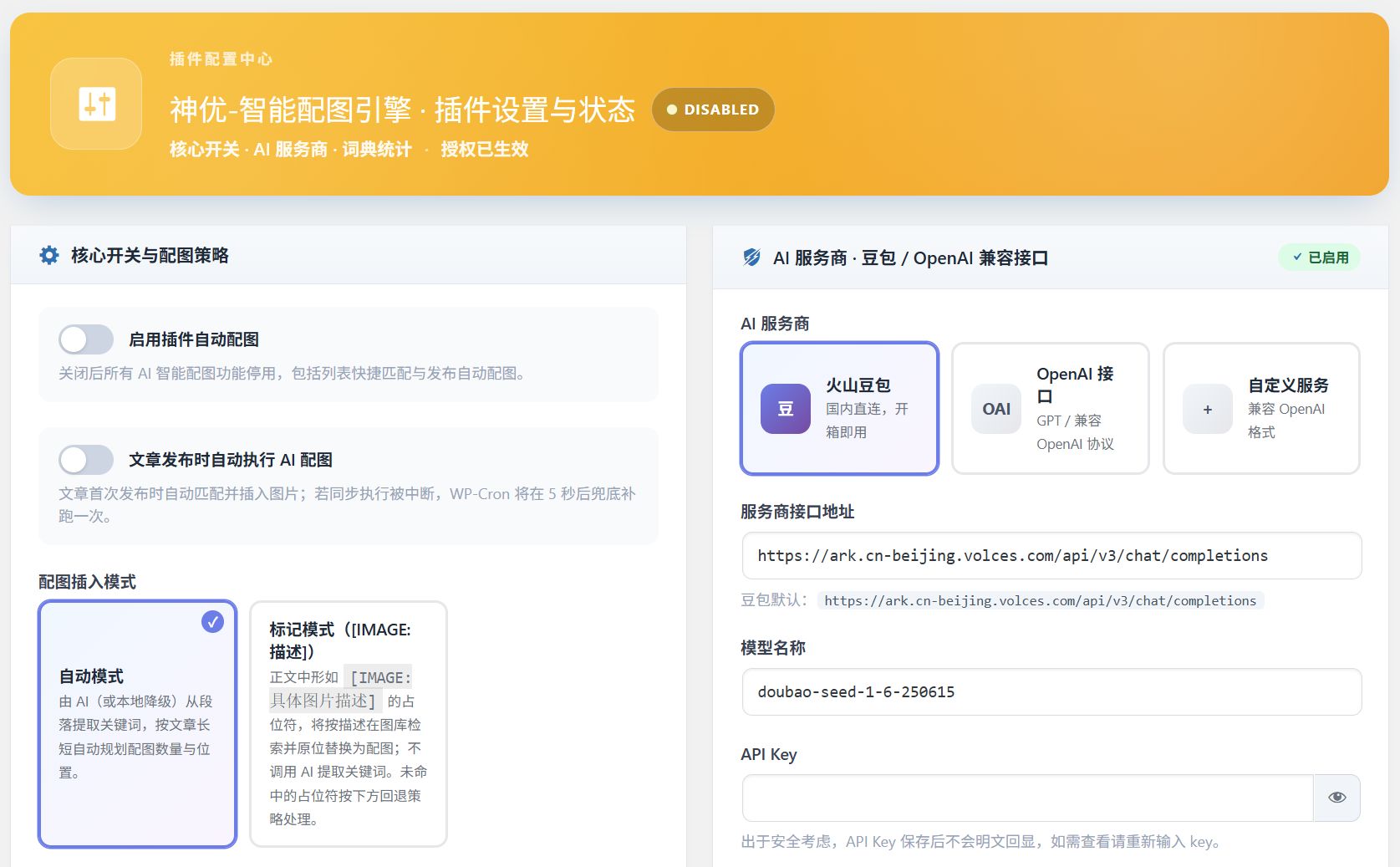
Task: Choose 火山豆包 as AI provider
Action: pyautogui.click(x=840, y=409)
